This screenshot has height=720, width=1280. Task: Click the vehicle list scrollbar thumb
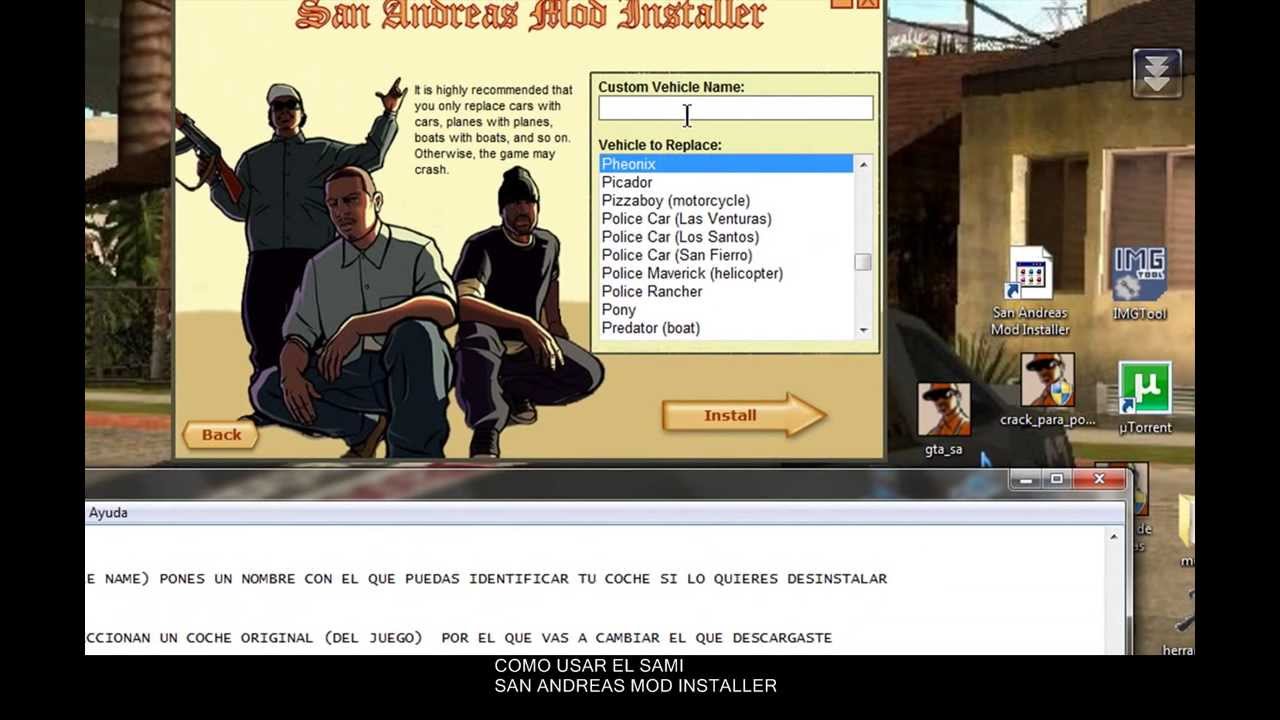click(x=863, y=262)
